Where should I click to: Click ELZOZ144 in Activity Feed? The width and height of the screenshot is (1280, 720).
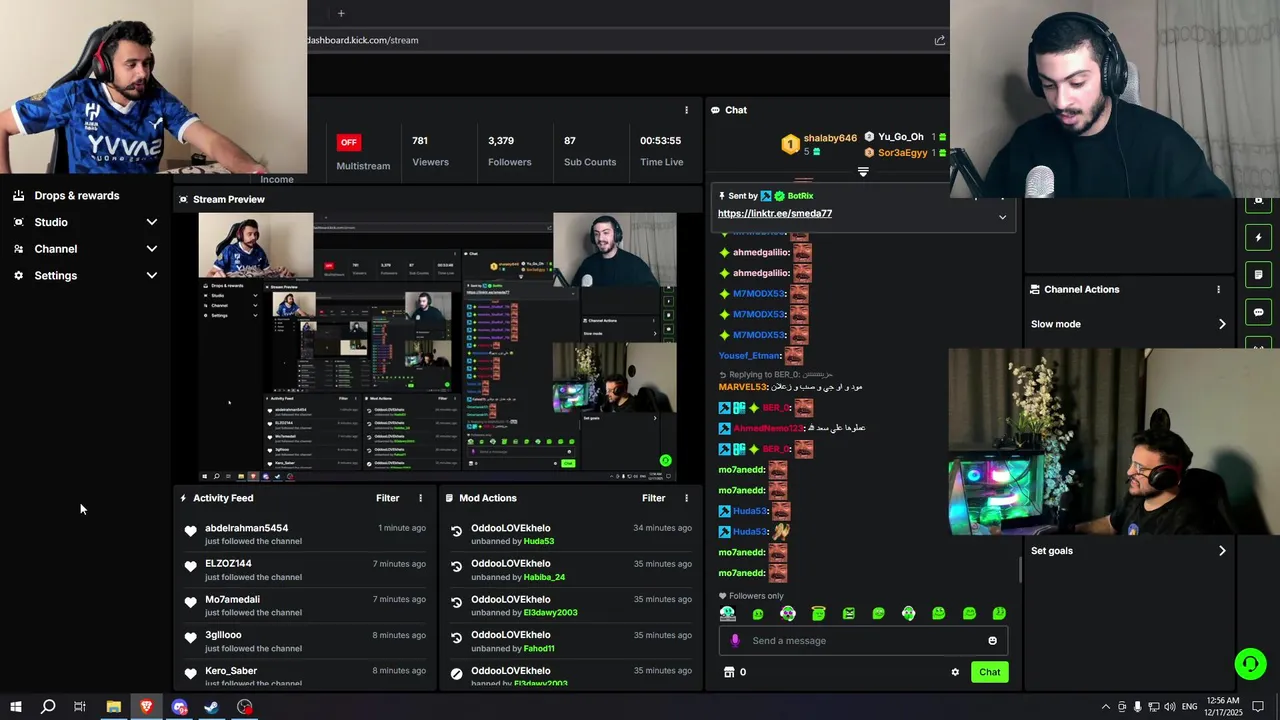click(x=228, y=564)
